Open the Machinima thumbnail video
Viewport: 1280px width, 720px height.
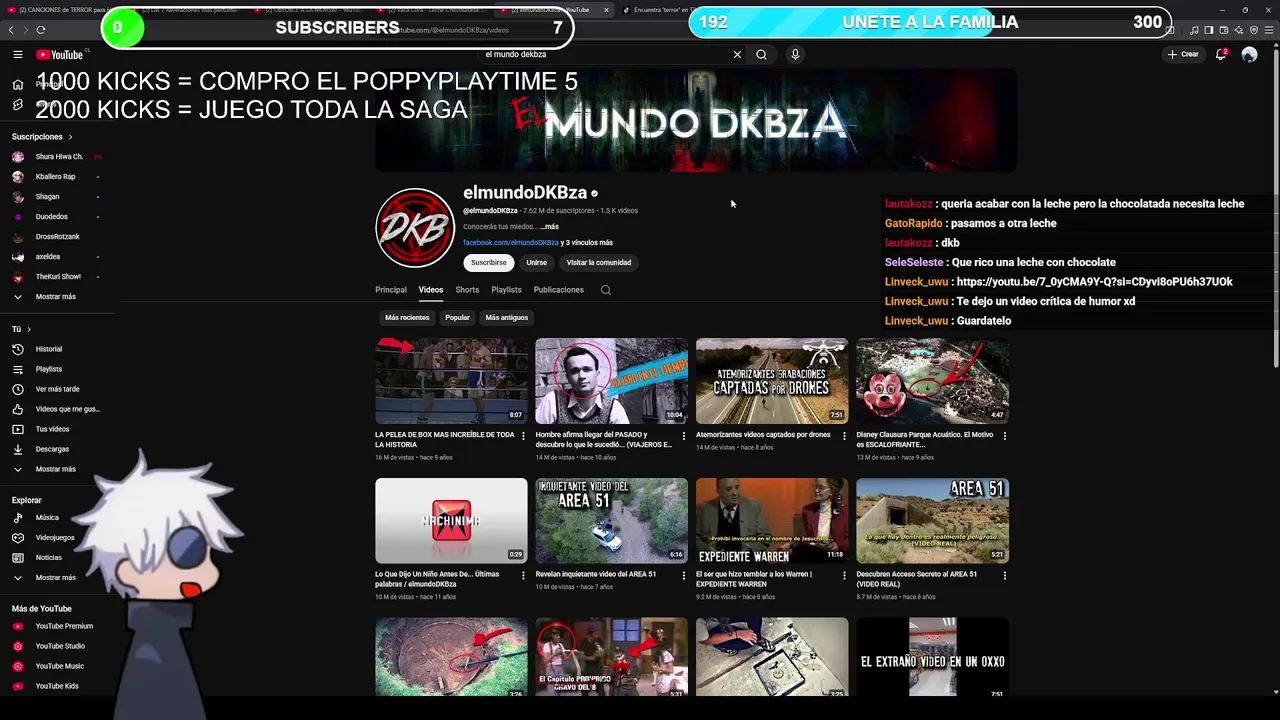pos(451,521)
